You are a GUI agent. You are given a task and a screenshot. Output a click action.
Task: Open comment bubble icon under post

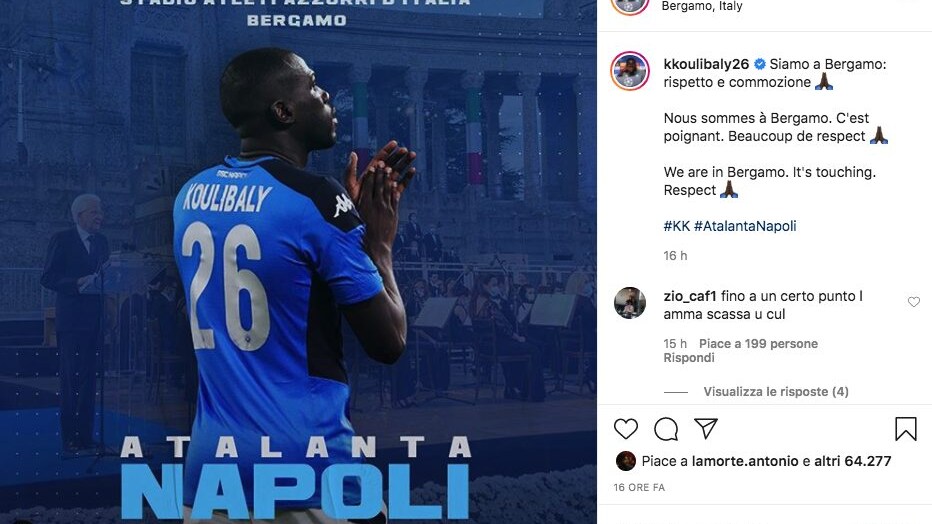pyautogui.click(x=666, y=428)
